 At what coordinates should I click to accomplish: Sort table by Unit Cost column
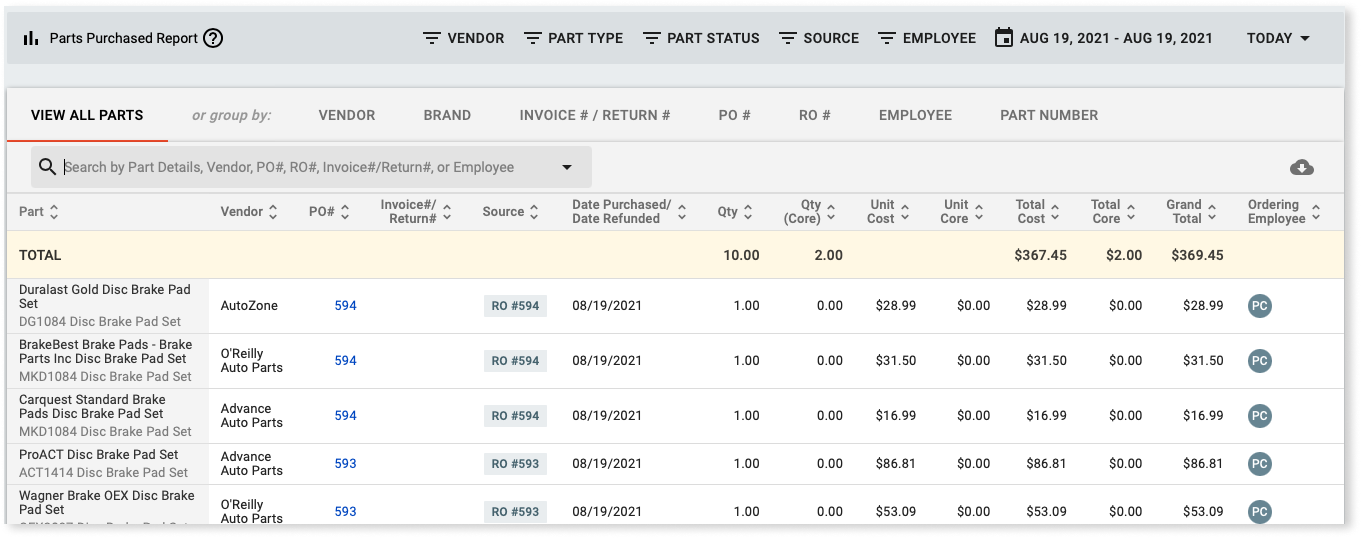tap(888, 212)
